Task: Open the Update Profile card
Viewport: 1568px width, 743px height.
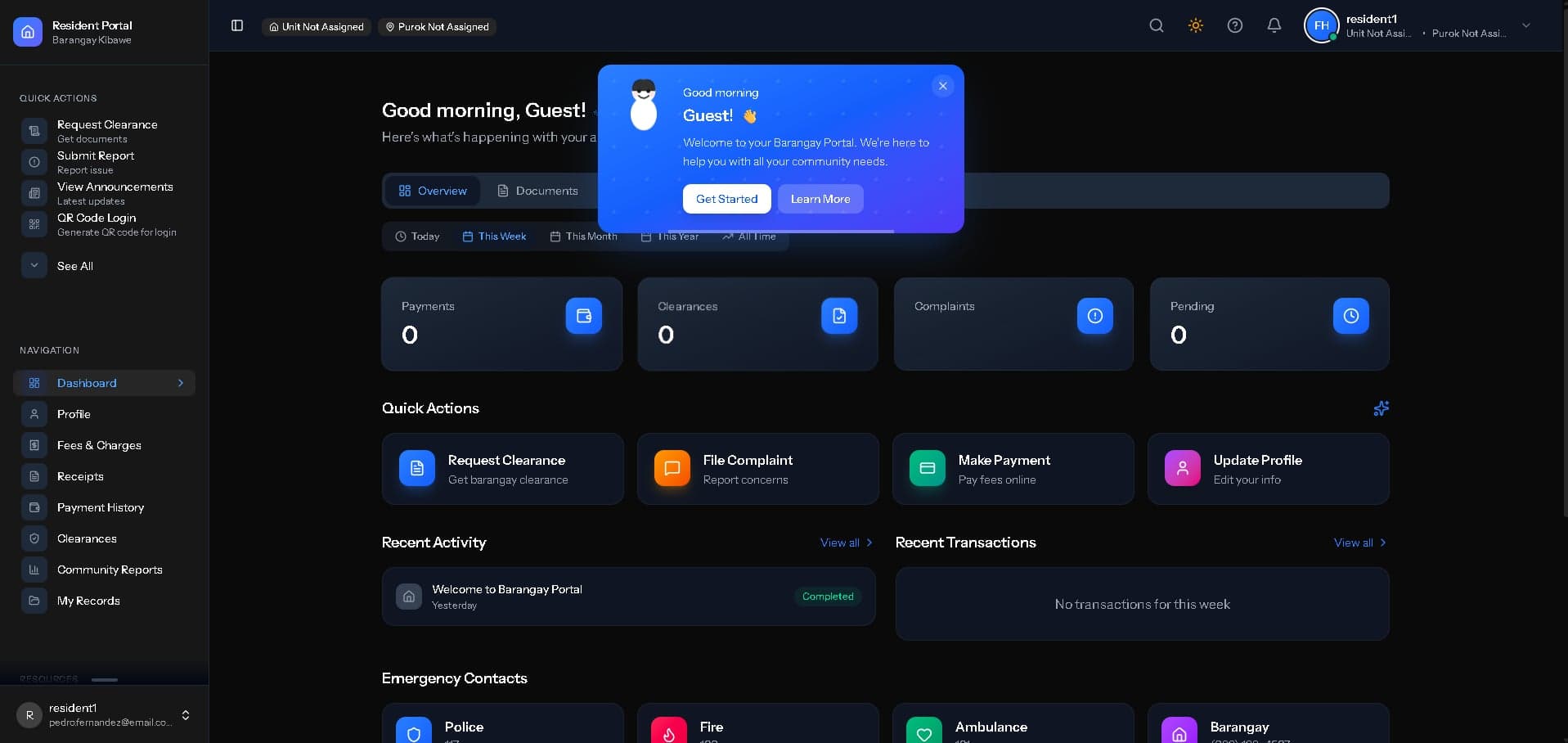Action: click(x=1269, y=469)
